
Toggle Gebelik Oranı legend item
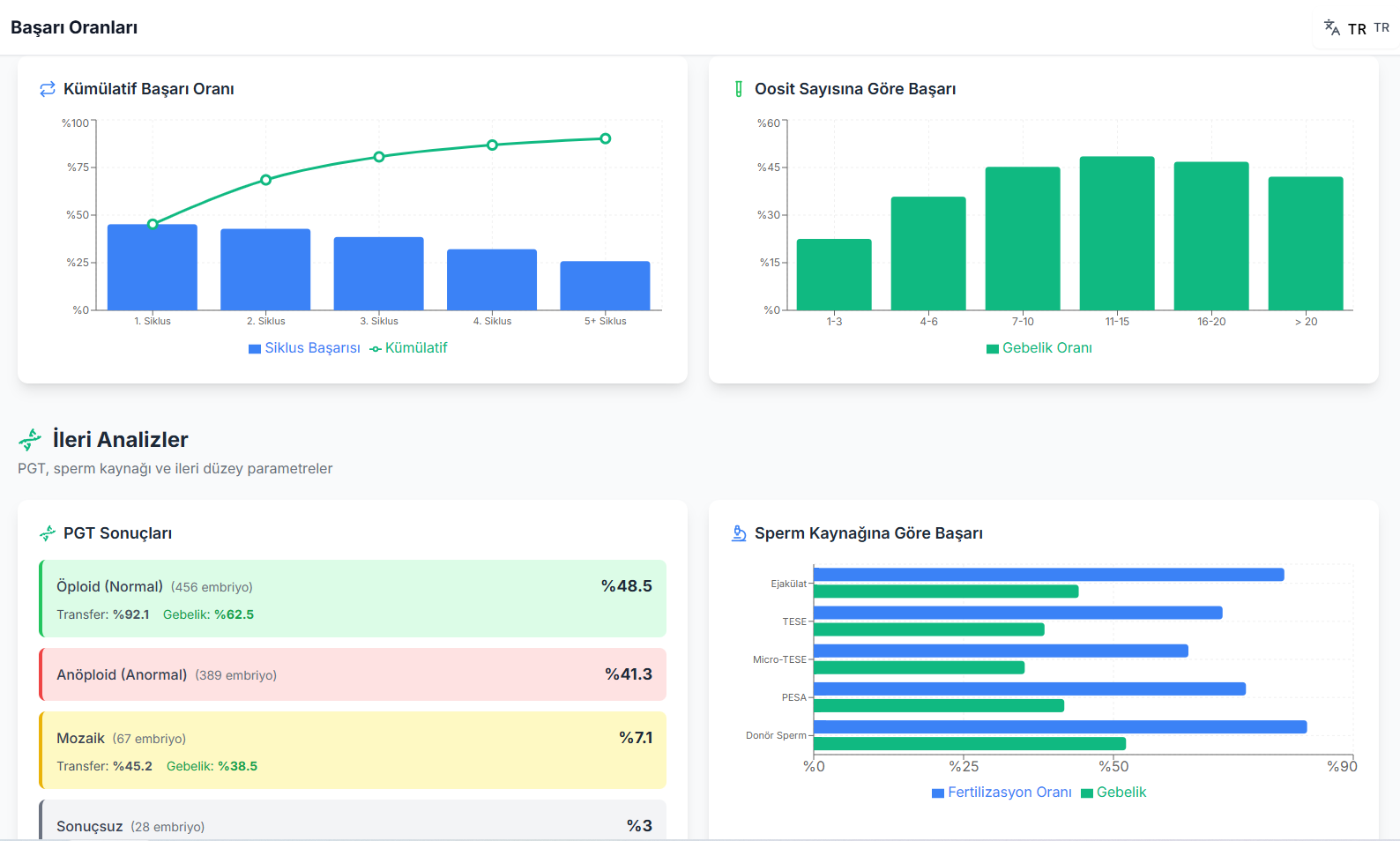(x=1039, y=348)
